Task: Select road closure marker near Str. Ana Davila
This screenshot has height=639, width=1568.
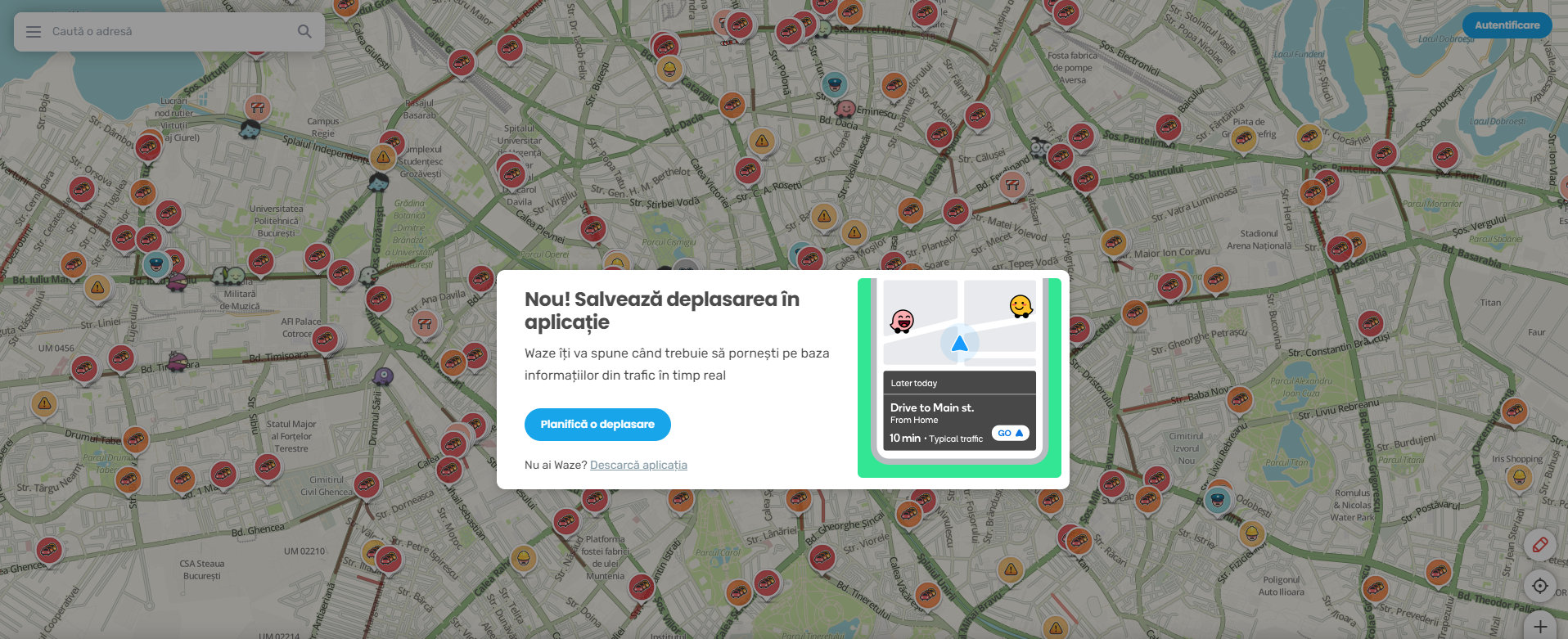Action: coord(424,323)
